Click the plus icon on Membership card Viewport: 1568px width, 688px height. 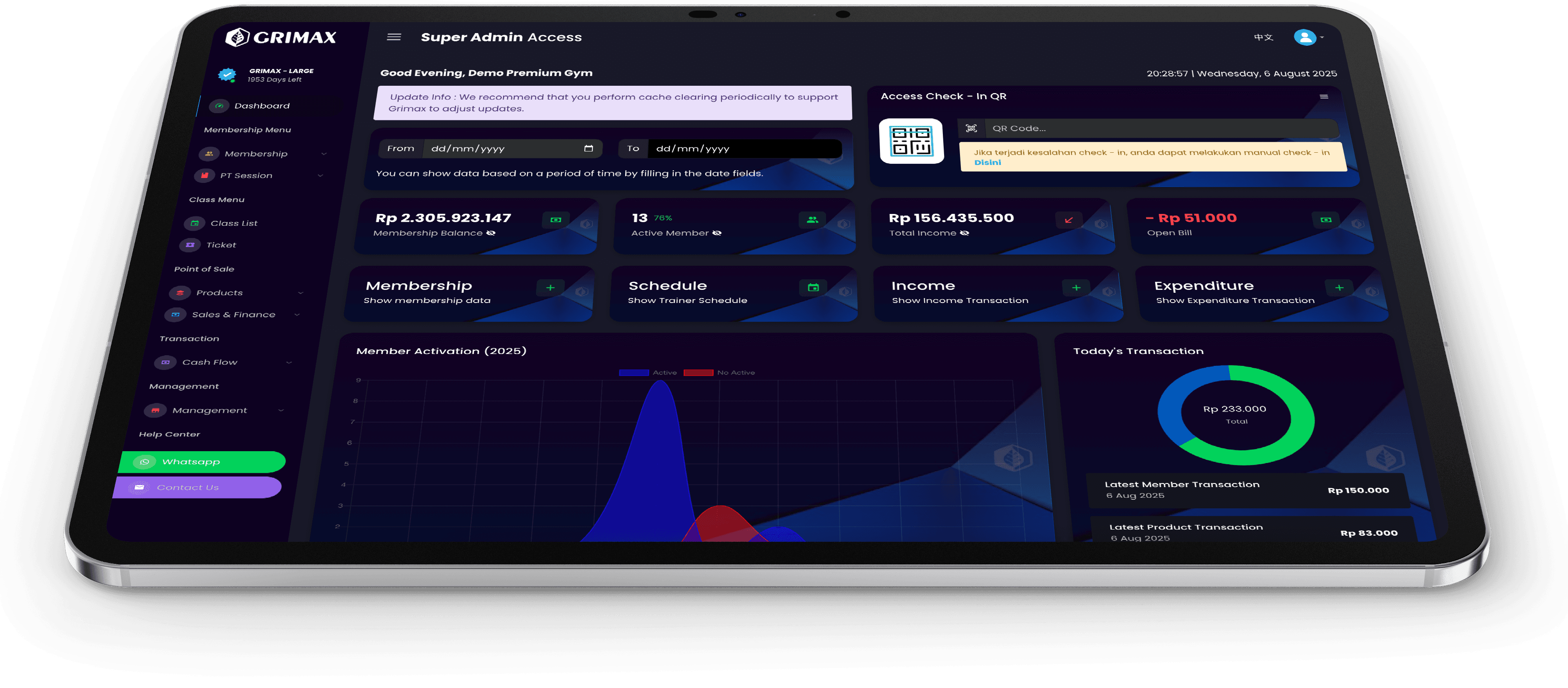pyautogui.click(x=550, y=287)
